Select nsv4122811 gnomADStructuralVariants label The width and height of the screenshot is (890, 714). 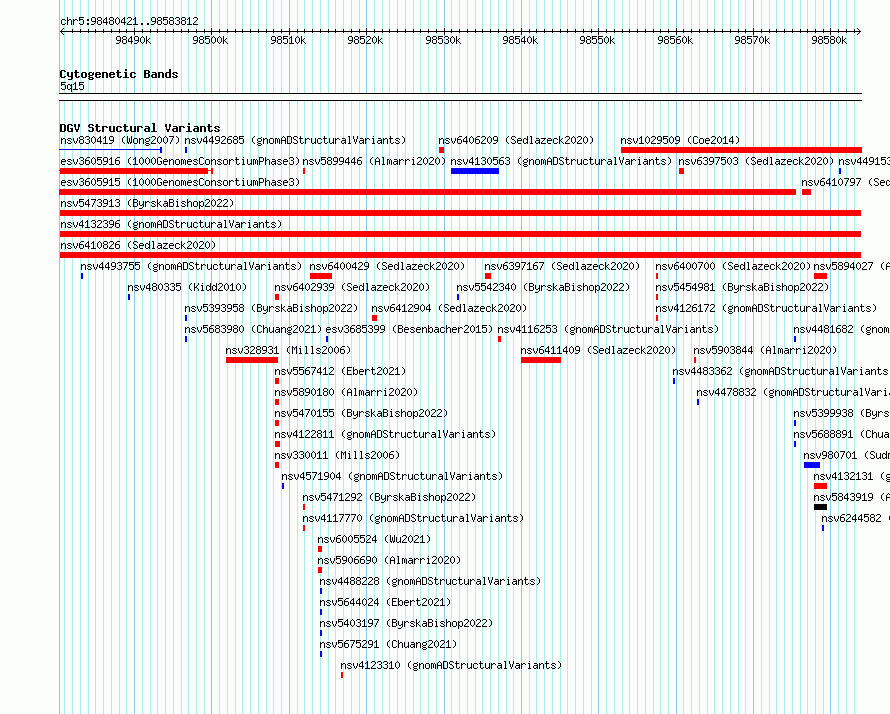[x=385, y=434]
